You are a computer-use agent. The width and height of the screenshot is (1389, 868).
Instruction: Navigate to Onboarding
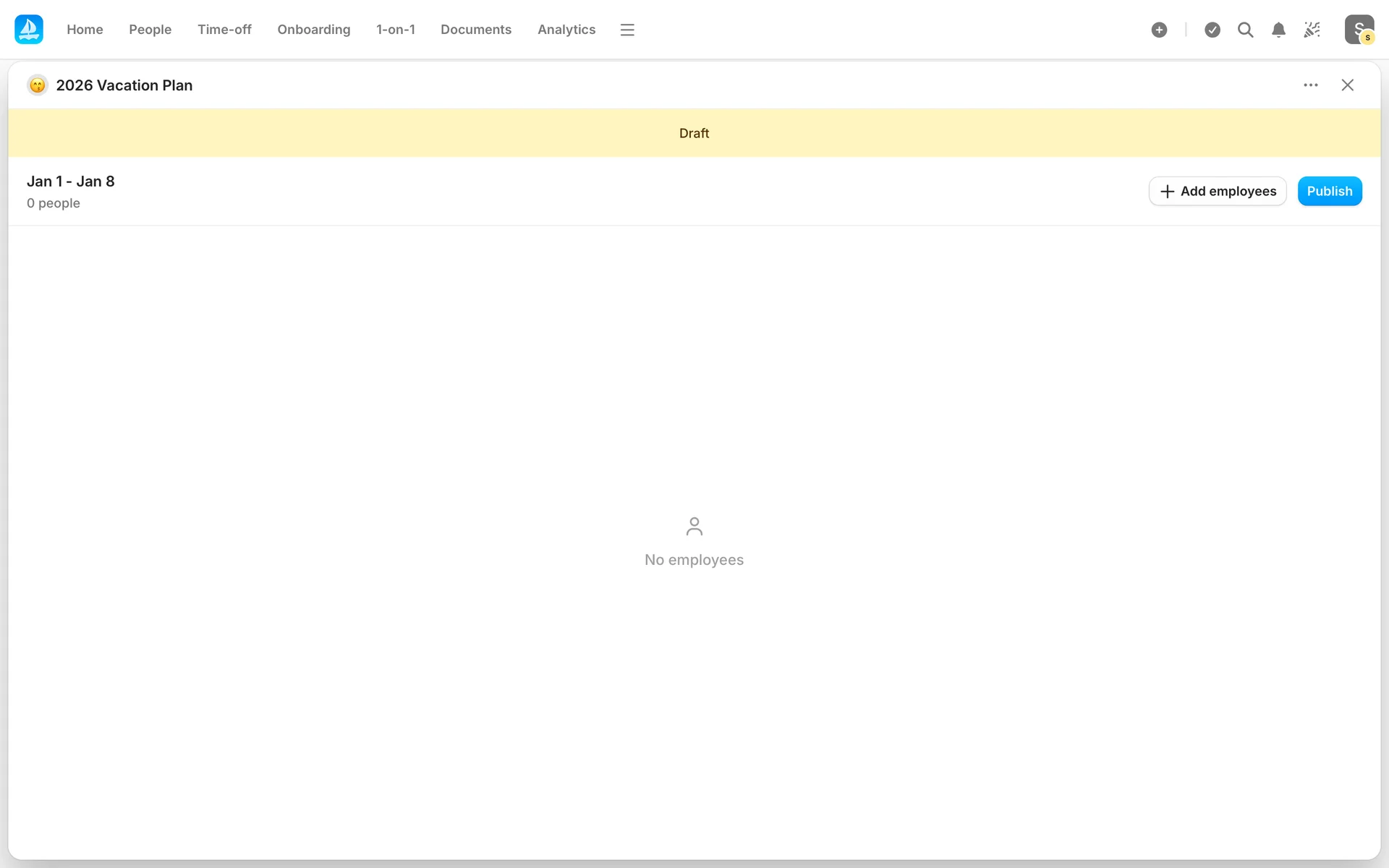click(313, 30)
